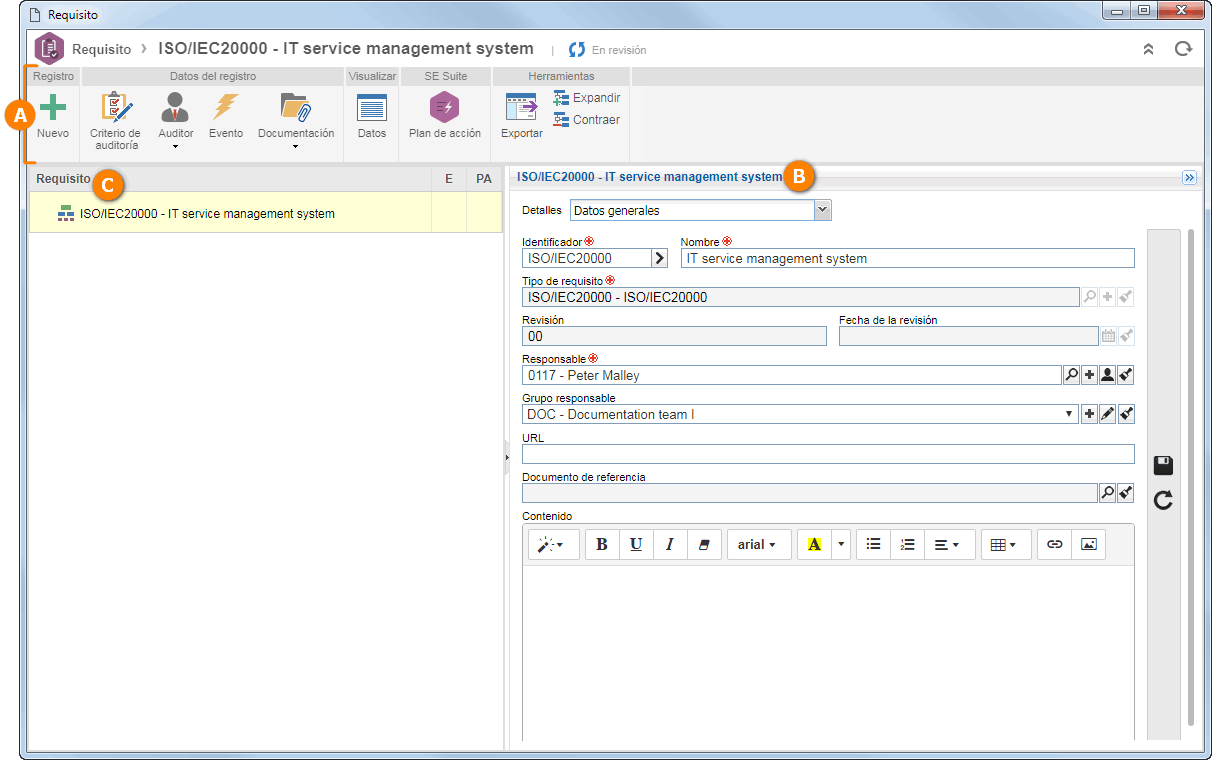
Task: Click the add plus icon for Responsable
Action: (1090, 375)
